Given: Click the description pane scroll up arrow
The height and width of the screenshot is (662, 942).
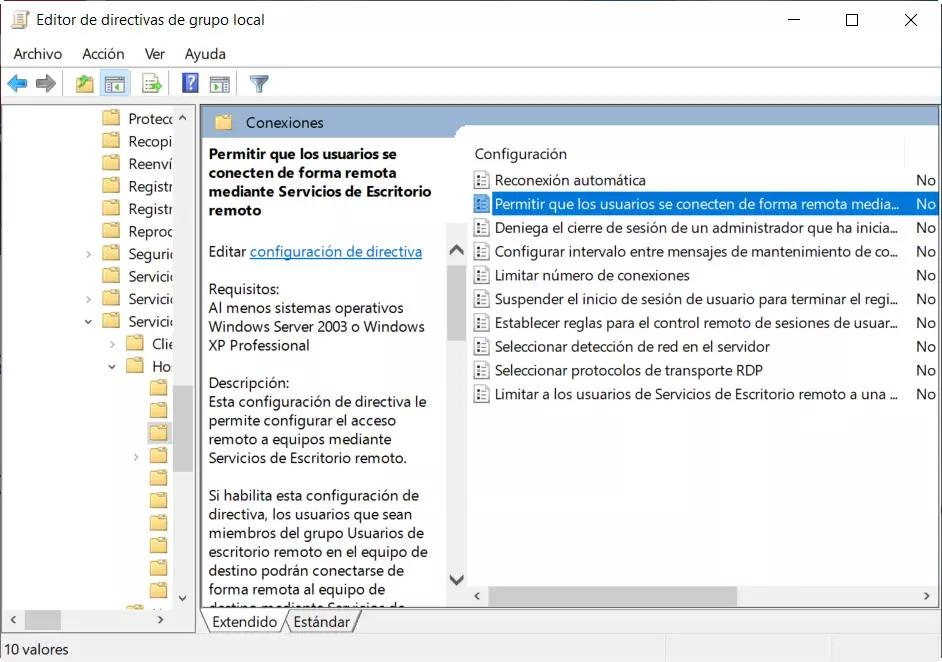Looking at the screenshot, I should click(457, 250).
